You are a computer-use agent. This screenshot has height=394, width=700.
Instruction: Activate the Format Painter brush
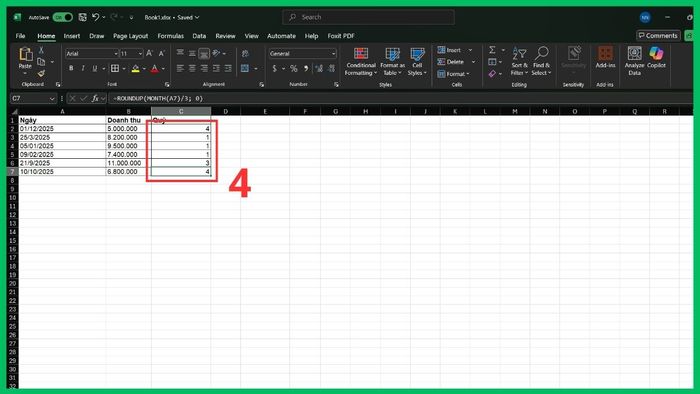point(41,73)
